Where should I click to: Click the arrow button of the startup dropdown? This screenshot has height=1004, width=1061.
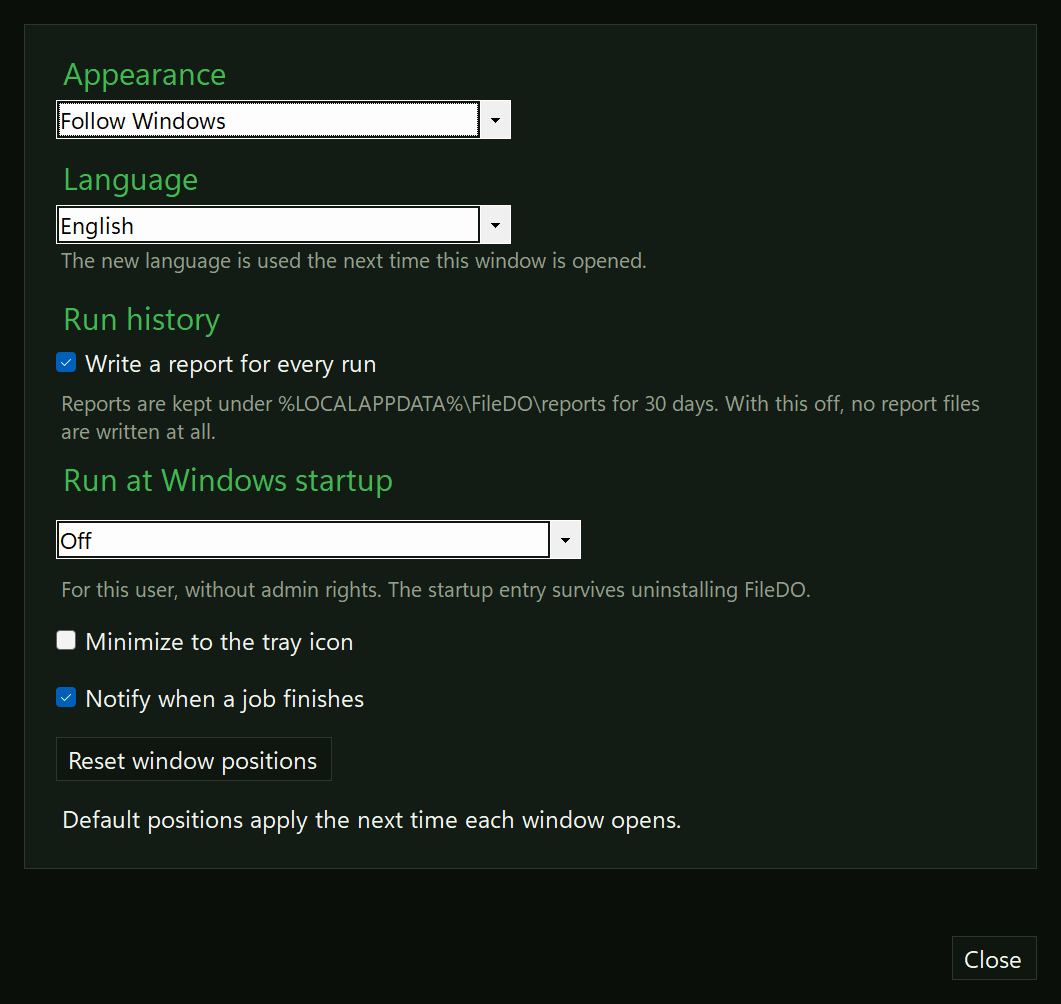tap(565, 539)
